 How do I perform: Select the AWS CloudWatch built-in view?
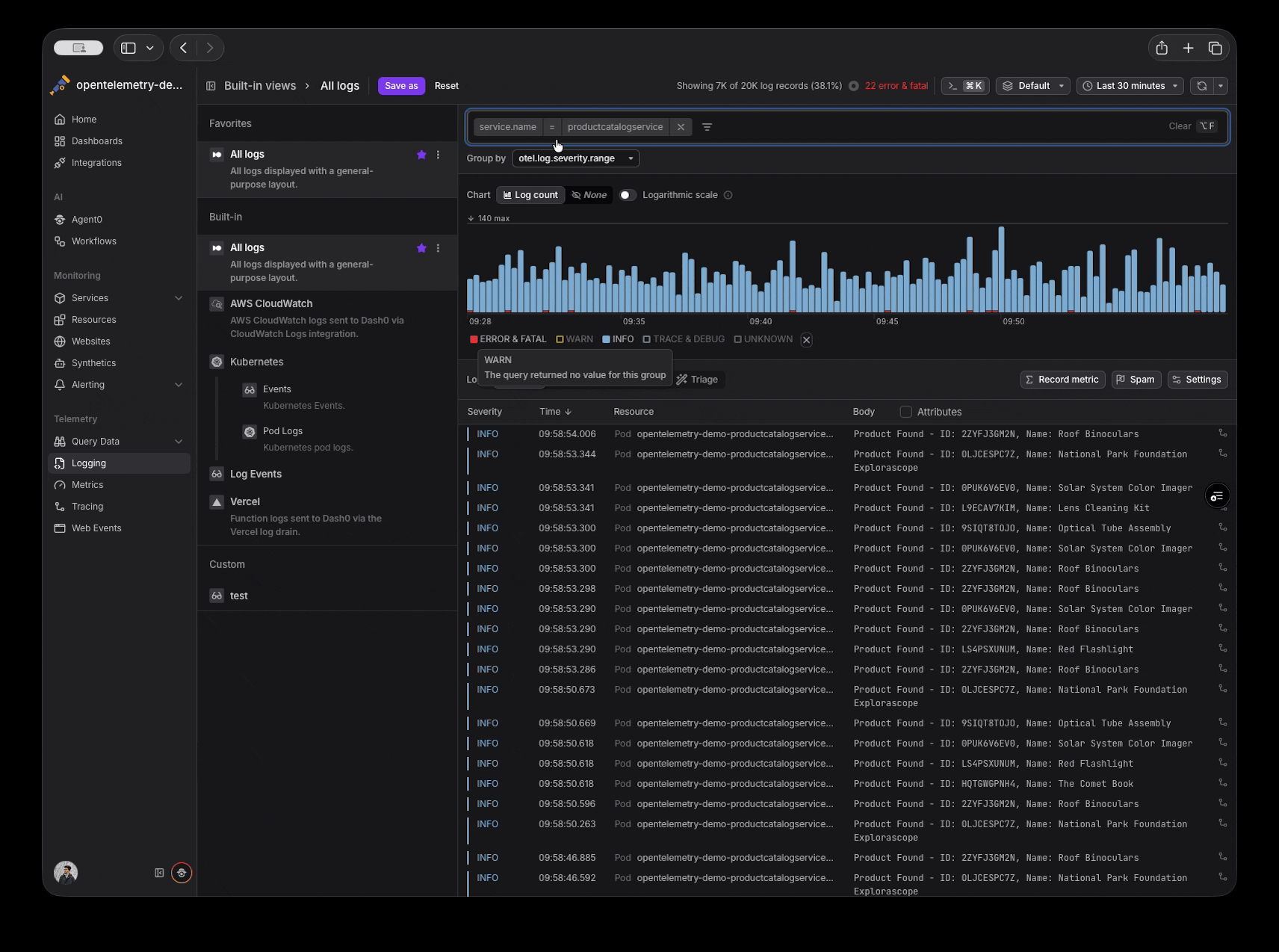271,304
